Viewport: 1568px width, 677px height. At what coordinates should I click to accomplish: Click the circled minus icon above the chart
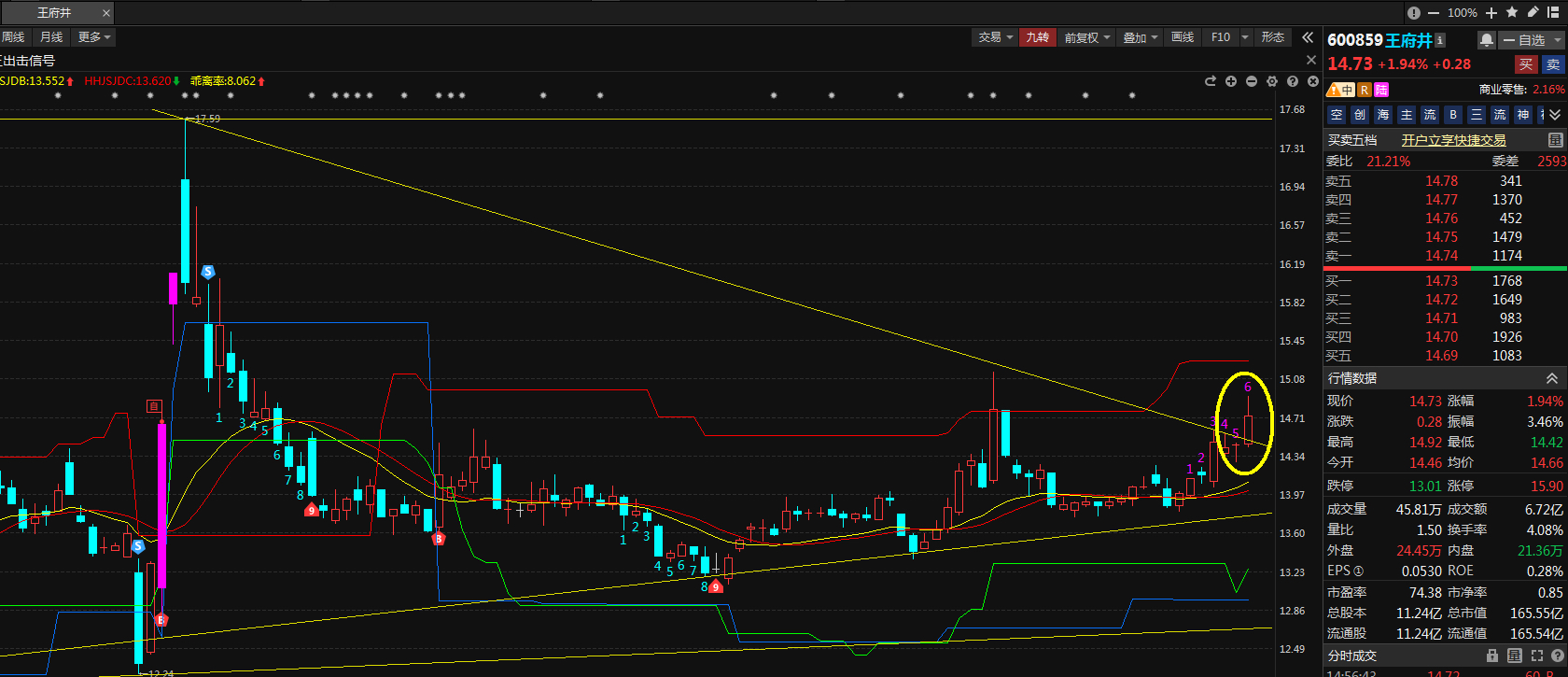coord(1252,81)
